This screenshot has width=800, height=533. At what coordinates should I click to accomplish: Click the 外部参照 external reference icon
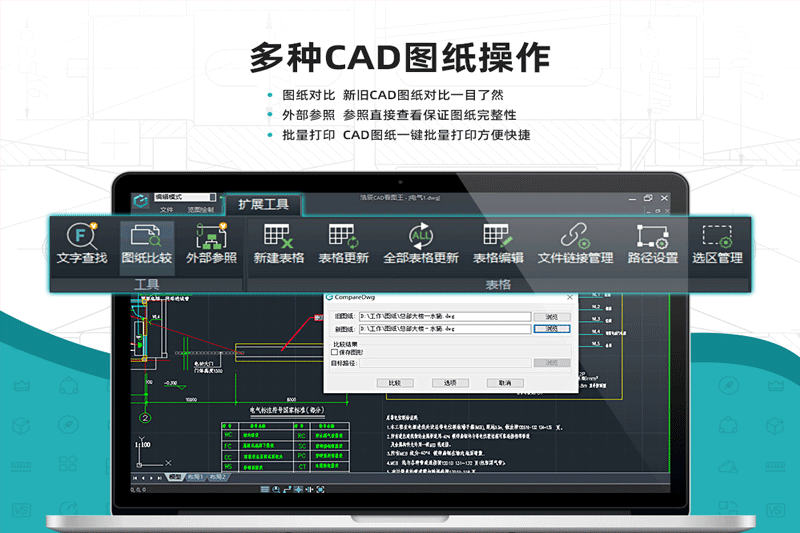pos(211,245)
